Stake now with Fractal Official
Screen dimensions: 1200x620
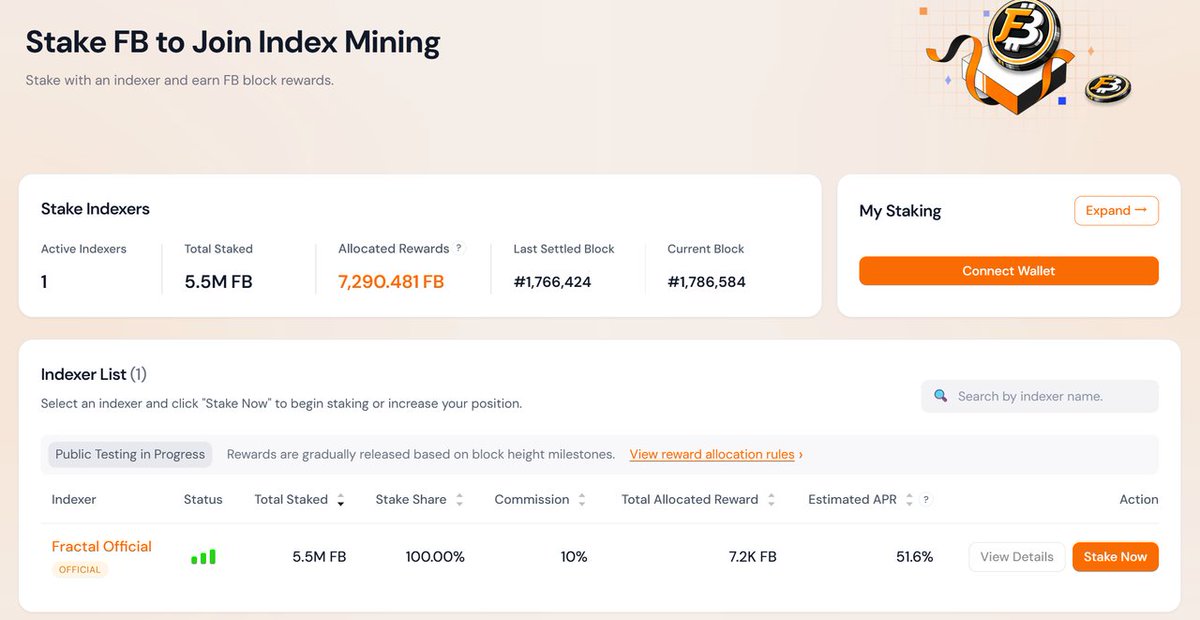[x=1115, y=557]
